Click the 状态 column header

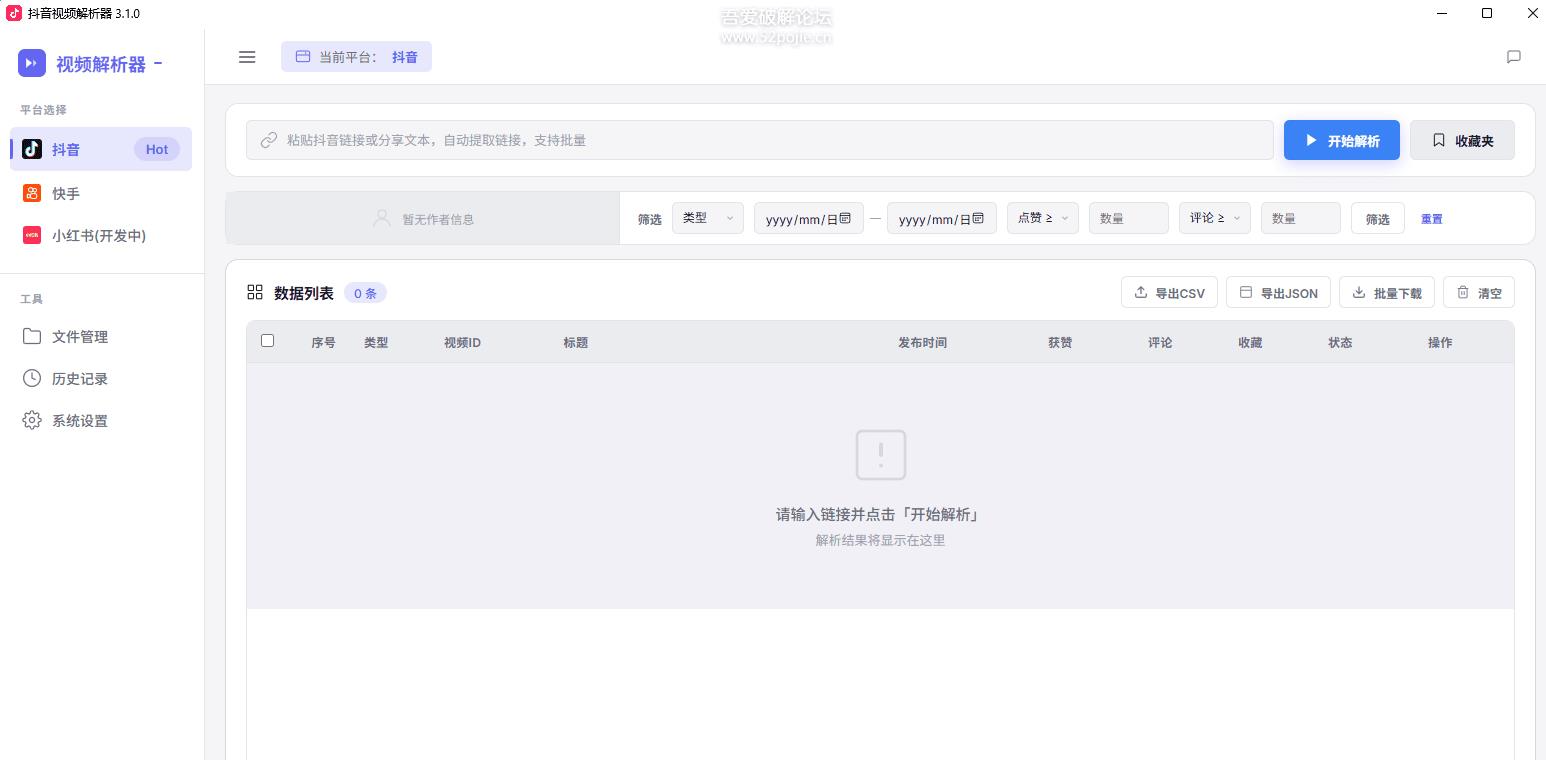pos(1340,342)
